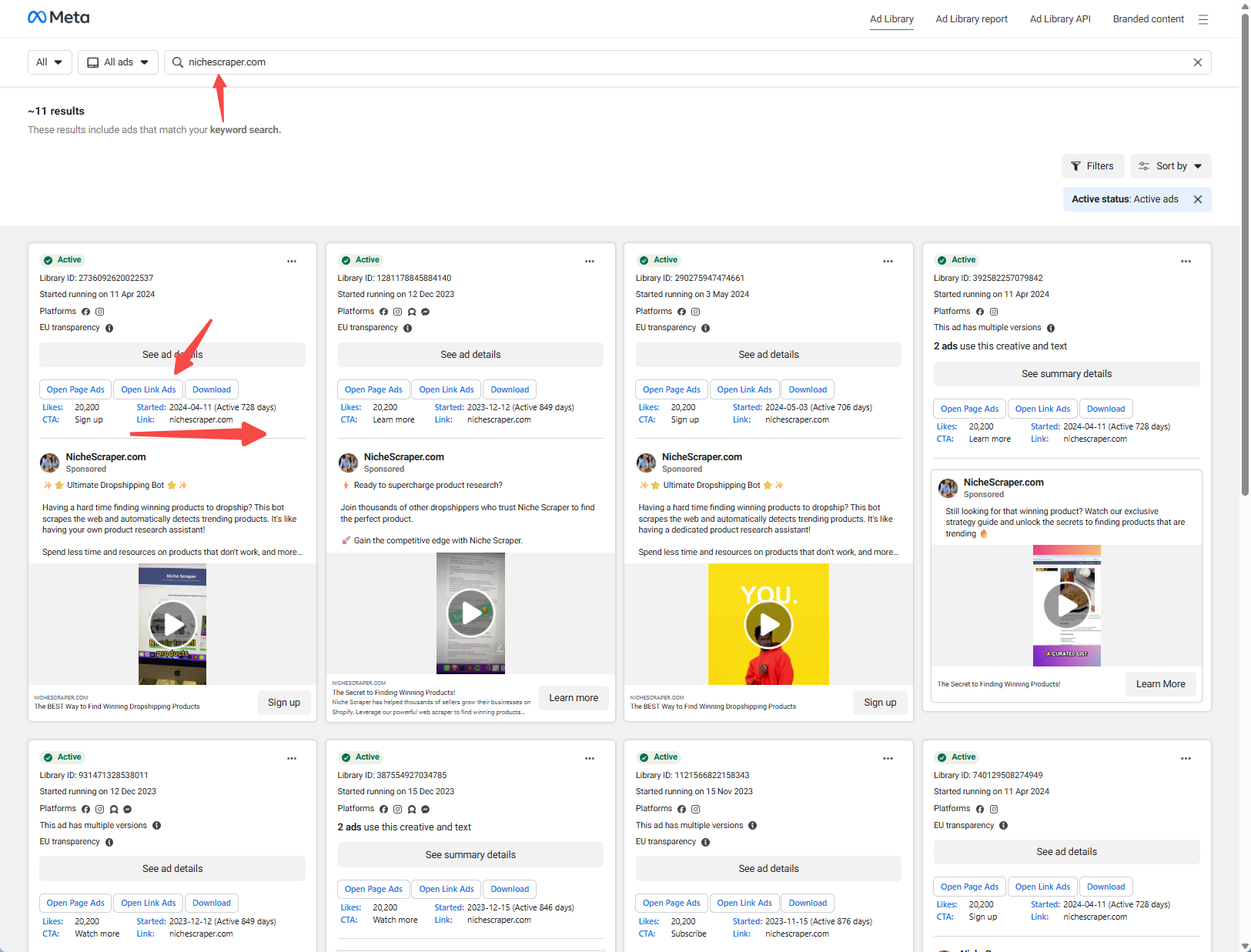Download ad 392582257079842

pyautogui.click(x=1106, y=409)
